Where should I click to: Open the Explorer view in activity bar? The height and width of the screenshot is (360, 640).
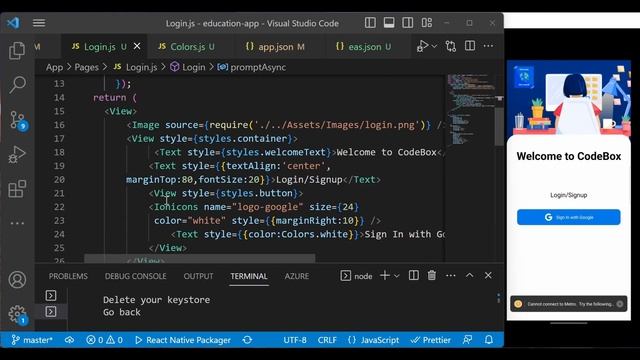click(17, 51)
